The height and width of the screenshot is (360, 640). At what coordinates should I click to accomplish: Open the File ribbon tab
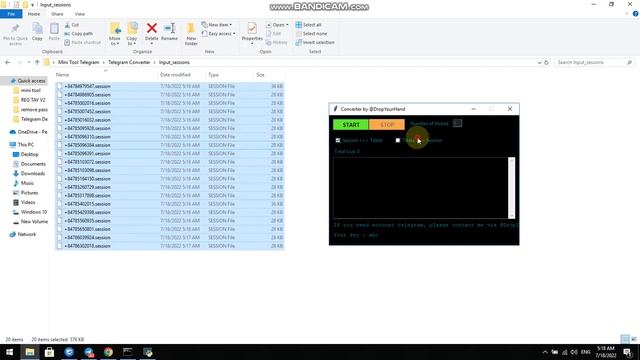tap(11, 14)
